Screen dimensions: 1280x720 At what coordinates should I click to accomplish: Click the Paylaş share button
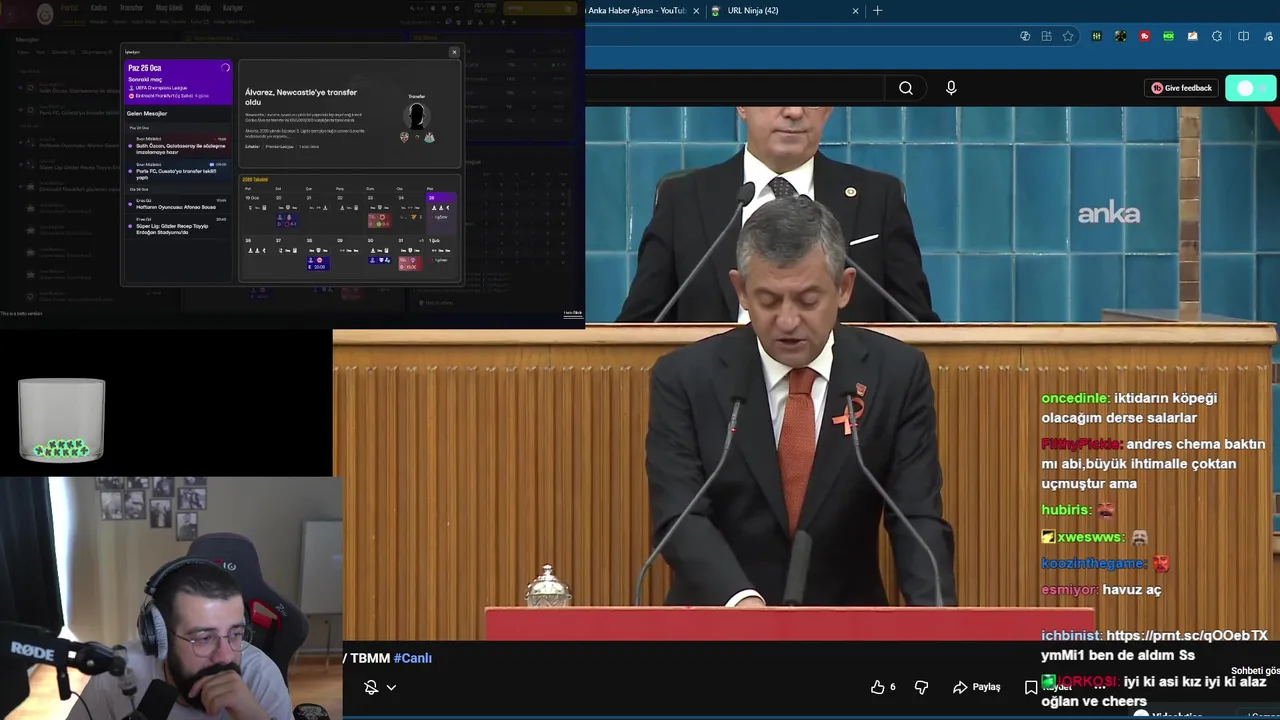click(977, 687)
